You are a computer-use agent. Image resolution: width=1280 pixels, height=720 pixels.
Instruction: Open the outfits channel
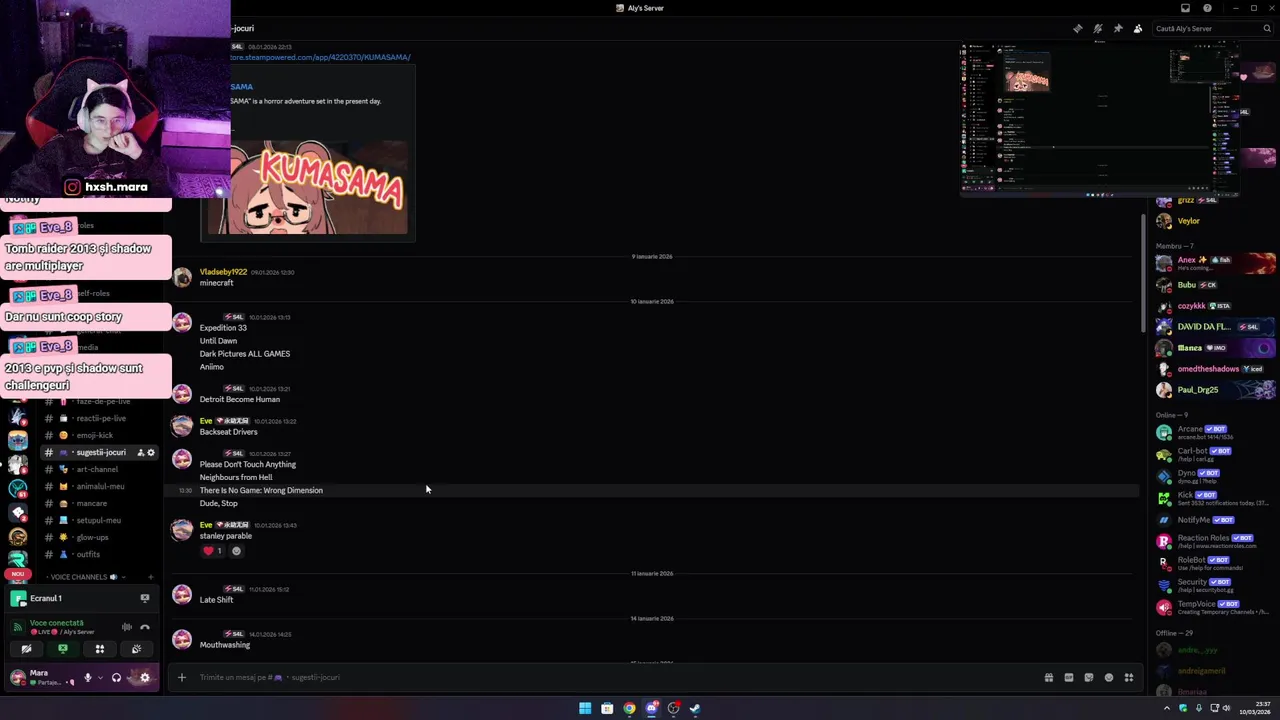98,554
